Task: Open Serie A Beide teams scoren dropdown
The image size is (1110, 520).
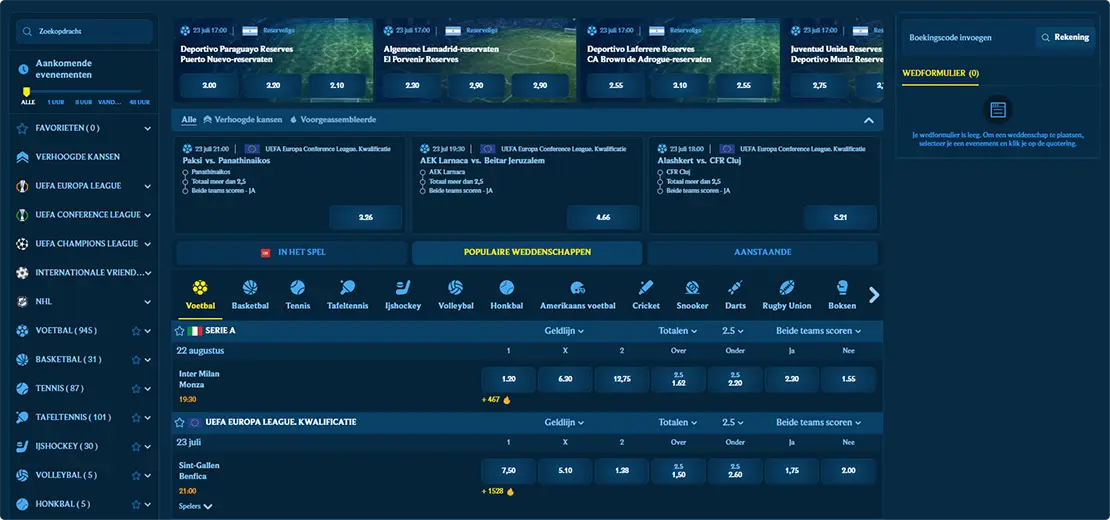Action: coord(818,330)
